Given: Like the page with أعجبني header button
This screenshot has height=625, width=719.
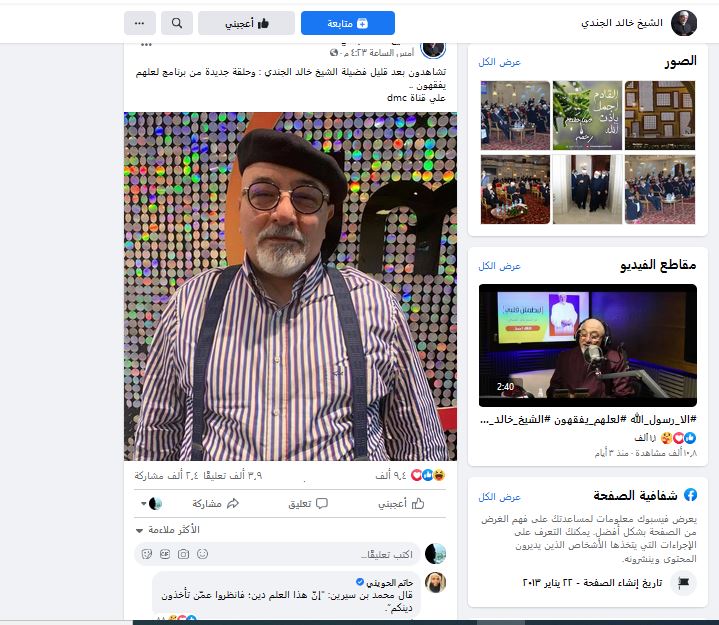Looking at the screenshot, I should pos(247,23).
